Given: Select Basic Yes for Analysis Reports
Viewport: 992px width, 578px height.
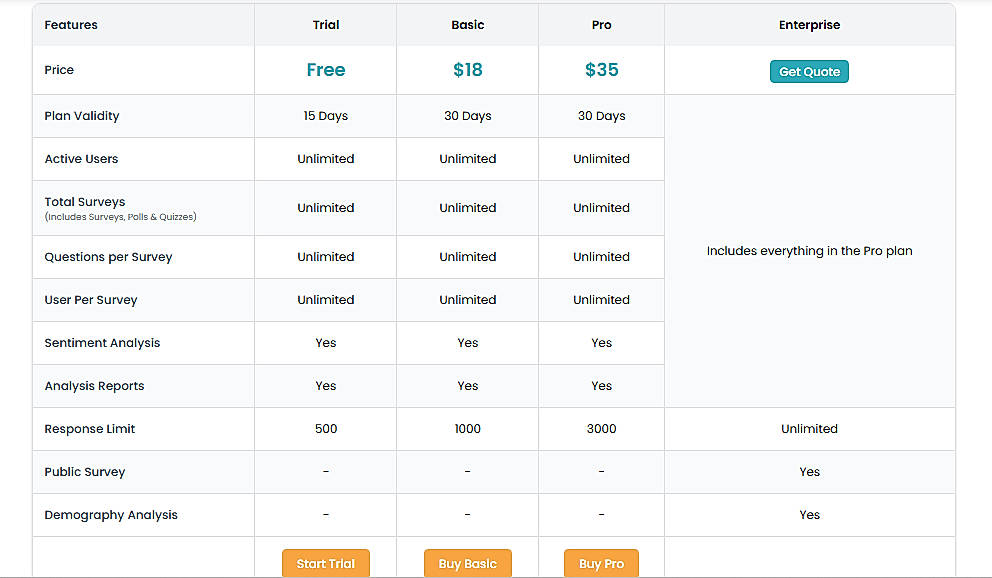Looking at the screenshot, I should click(x=468, y=386).
